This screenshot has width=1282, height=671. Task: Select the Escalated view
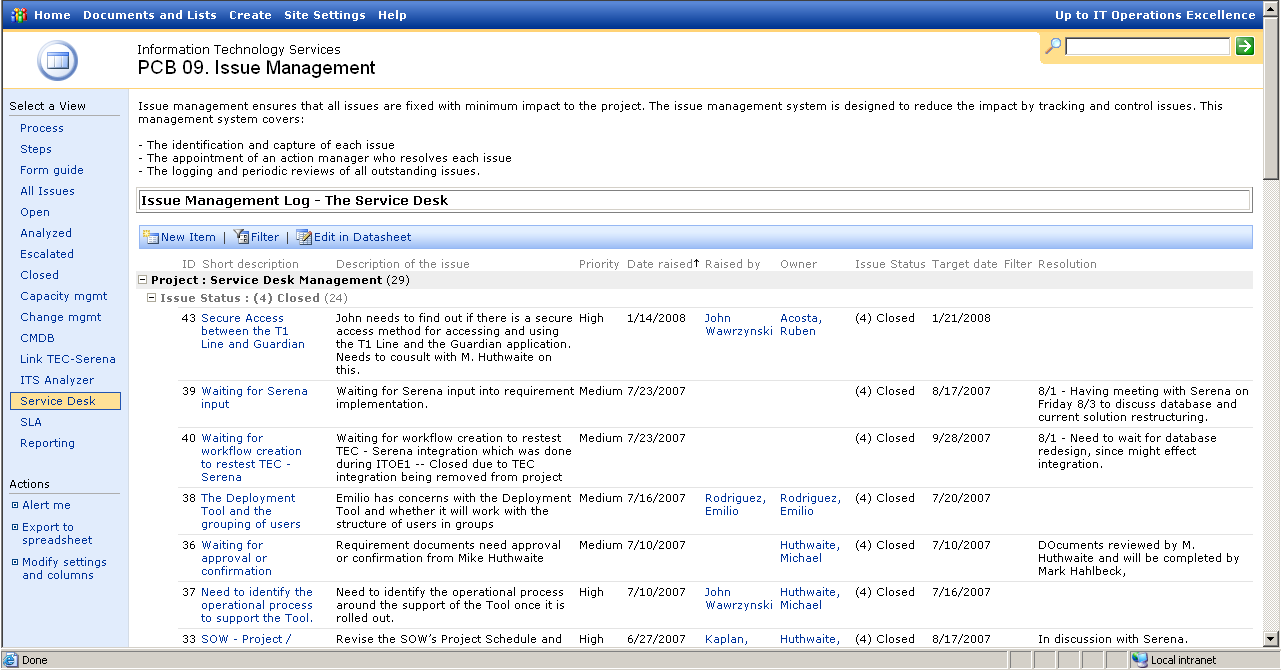coord(47,254)
